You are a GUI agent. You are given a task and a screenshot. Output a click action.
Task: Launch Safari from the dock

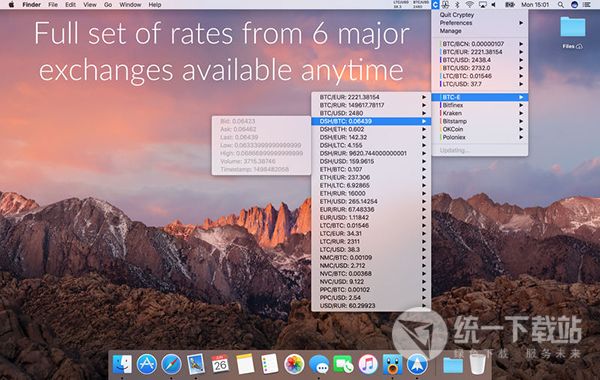(171, 364)
